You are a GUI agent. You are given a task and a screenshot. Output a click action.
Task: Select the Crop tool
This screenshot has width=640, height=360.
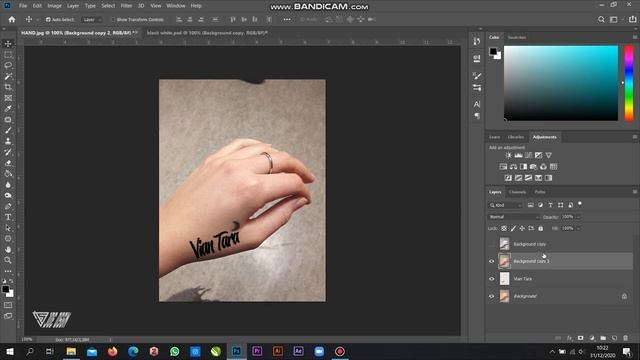coord(8,87)
